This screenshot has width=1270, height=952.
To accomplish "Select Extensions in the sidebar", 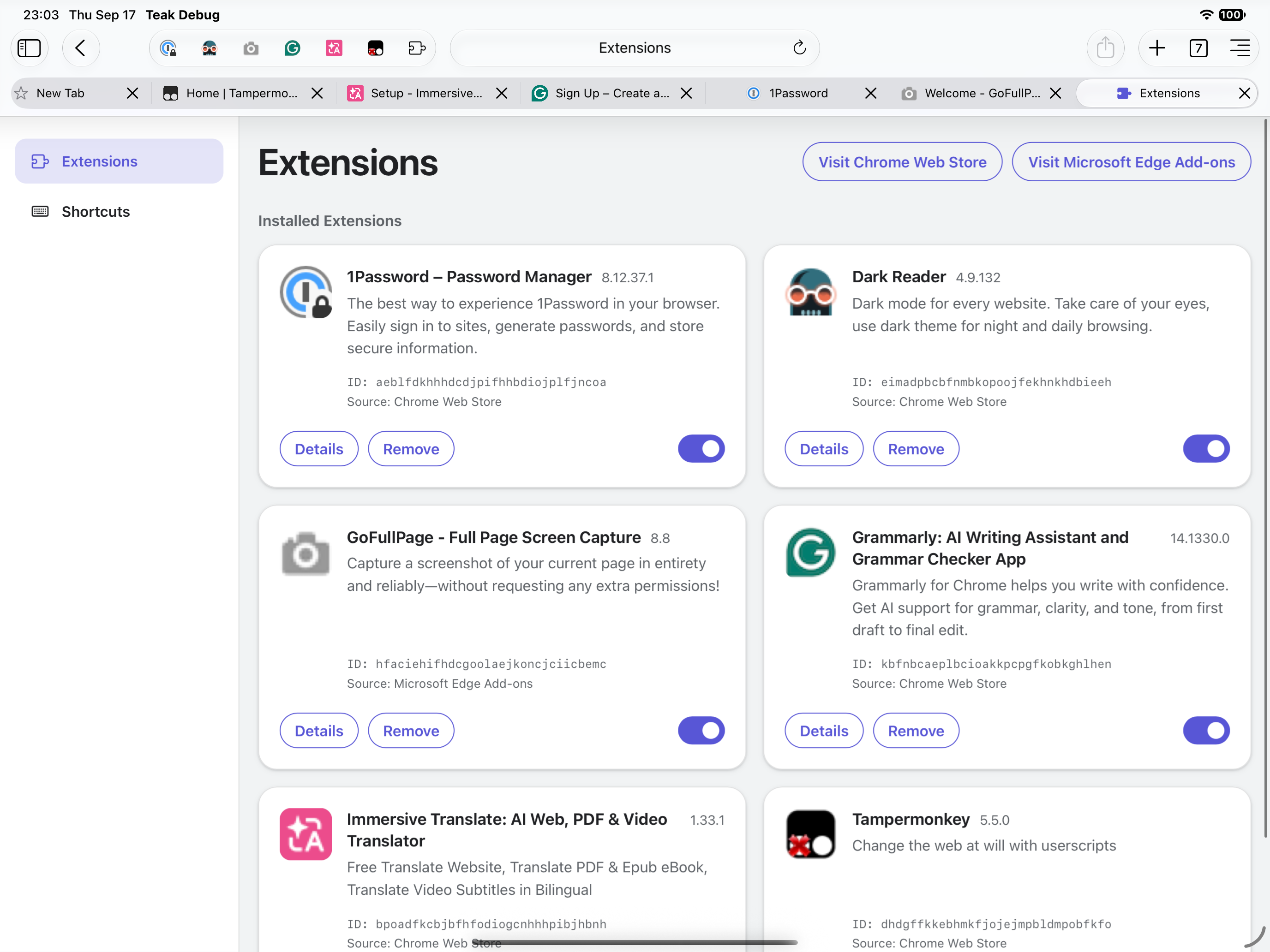I will (x=119, y=161).
